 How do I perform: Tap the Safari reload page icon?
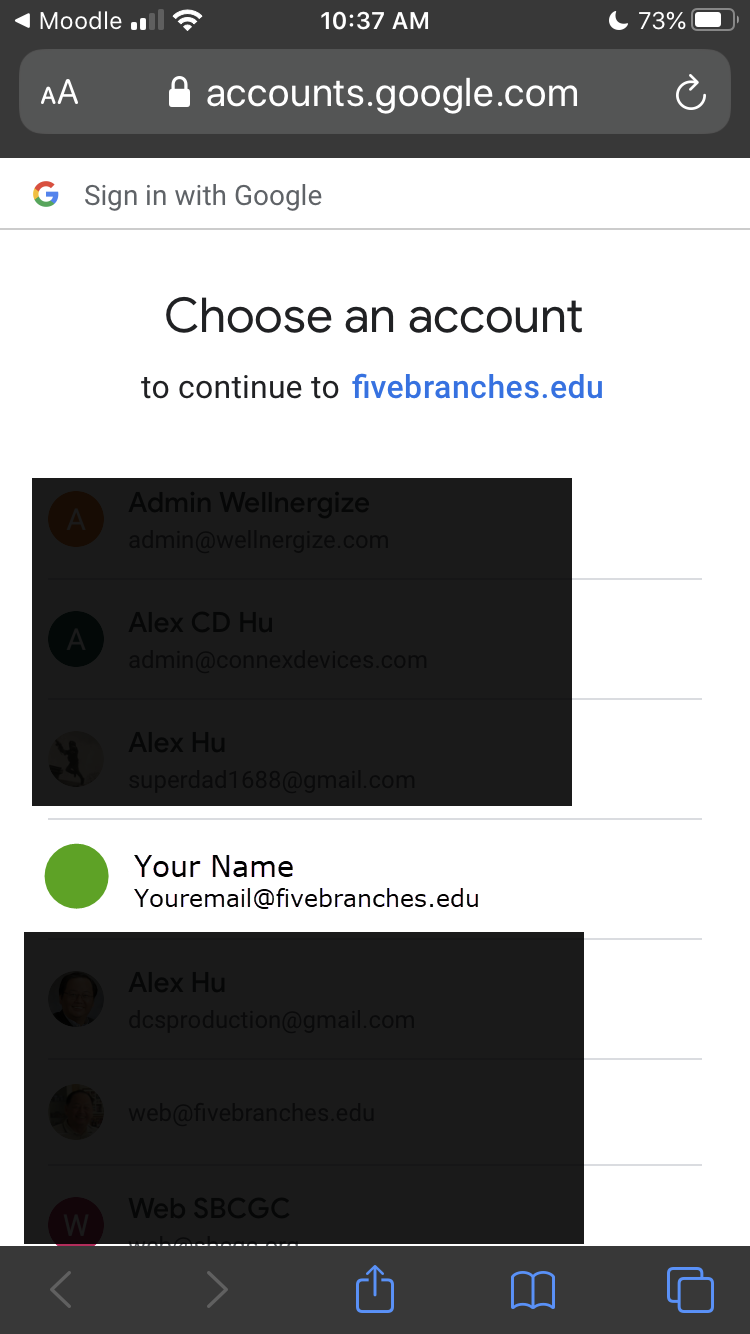click(x=690, y=93)
